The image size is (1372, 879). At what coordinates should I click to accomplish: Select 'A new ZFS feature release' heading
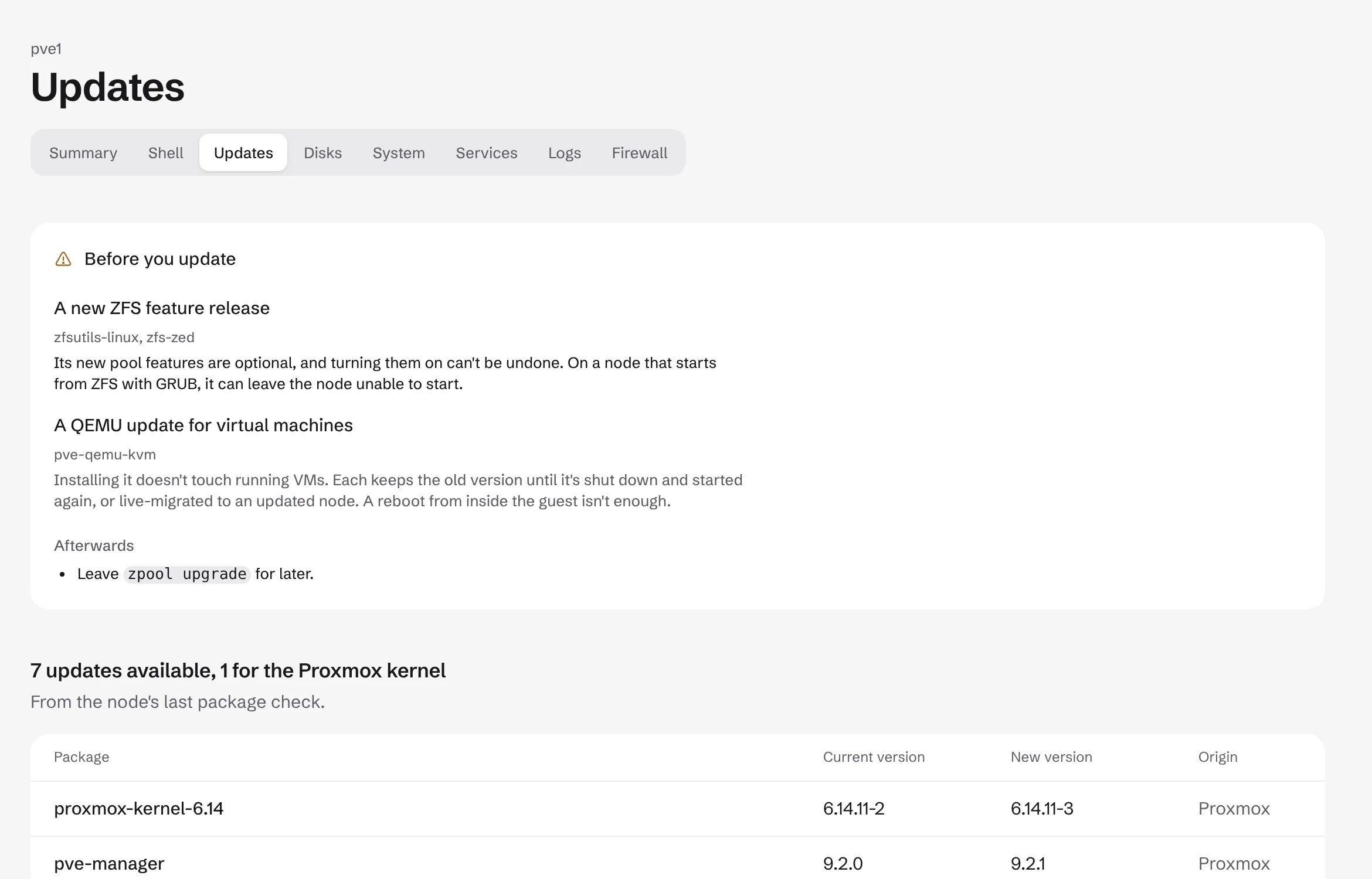(x=162, y=308)
